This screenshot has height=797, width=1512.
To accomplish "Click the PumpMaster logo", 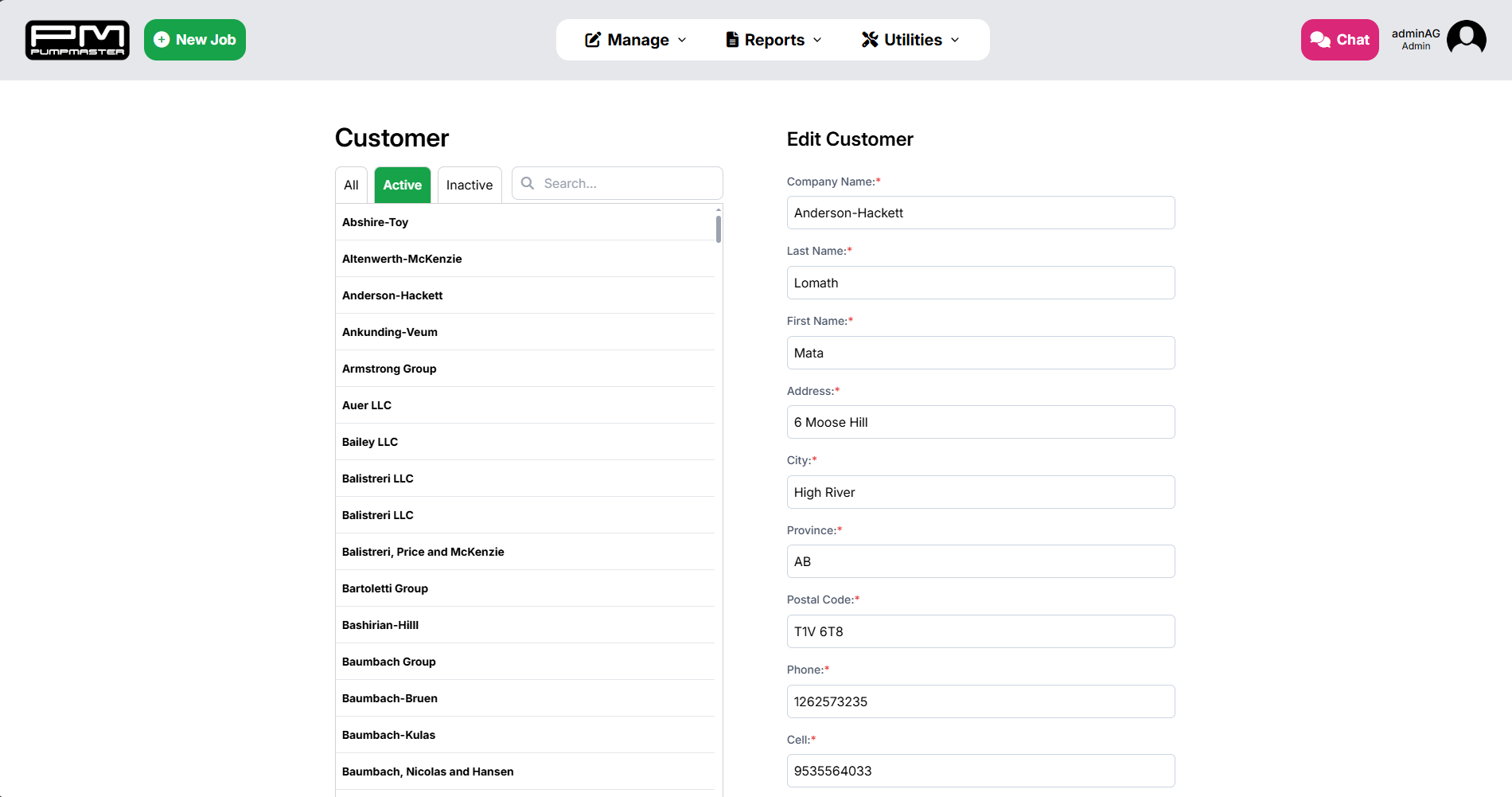I will click(77, 40).
